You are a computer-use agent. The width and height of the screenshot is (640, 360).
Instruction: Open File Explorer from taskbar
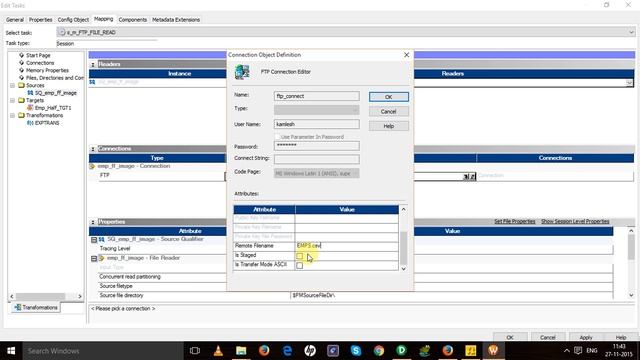(x=241, y=351)
